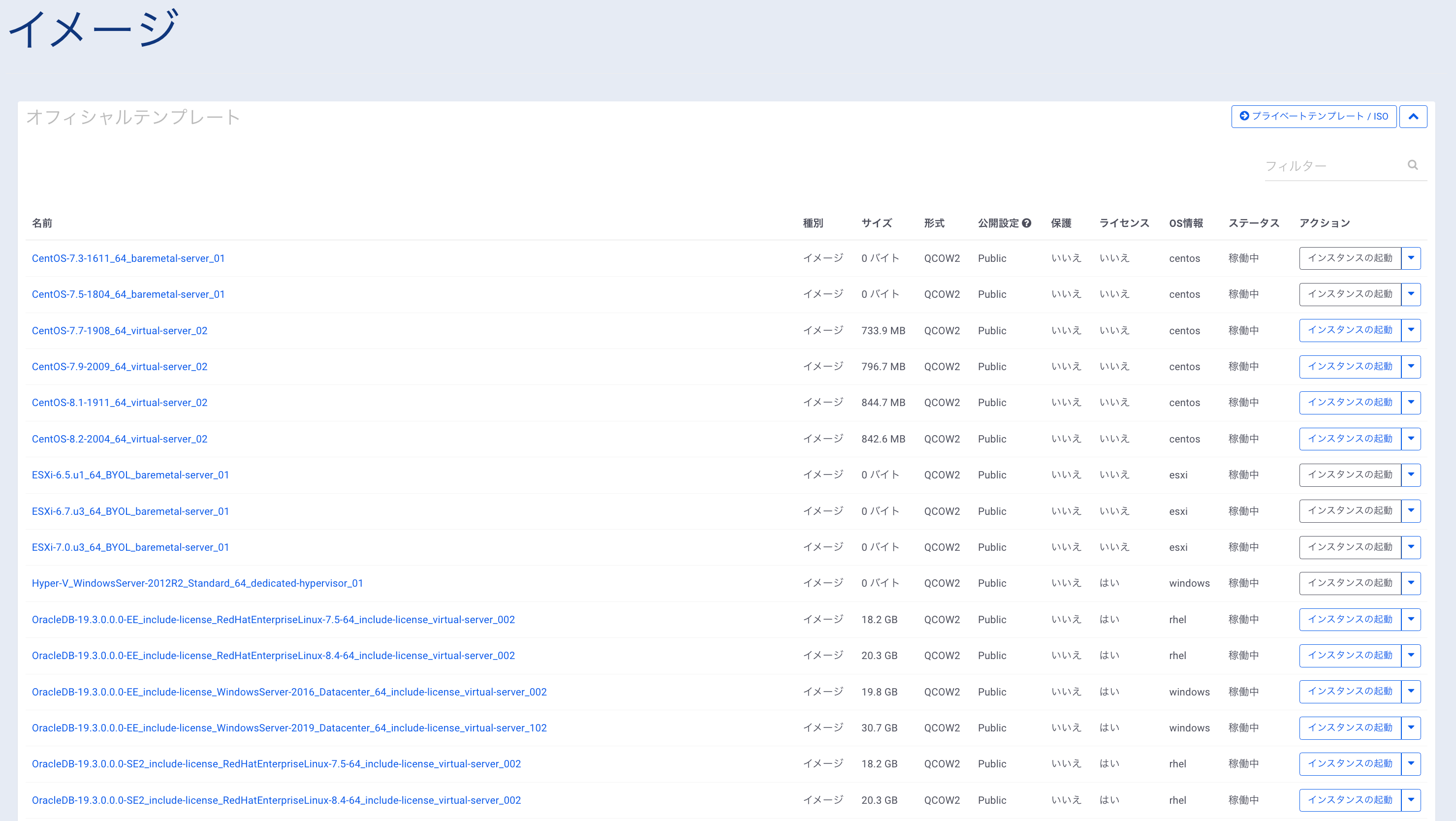
Task: Open プライベートテンプレート / ISO section
Action: pos(1313,116)
